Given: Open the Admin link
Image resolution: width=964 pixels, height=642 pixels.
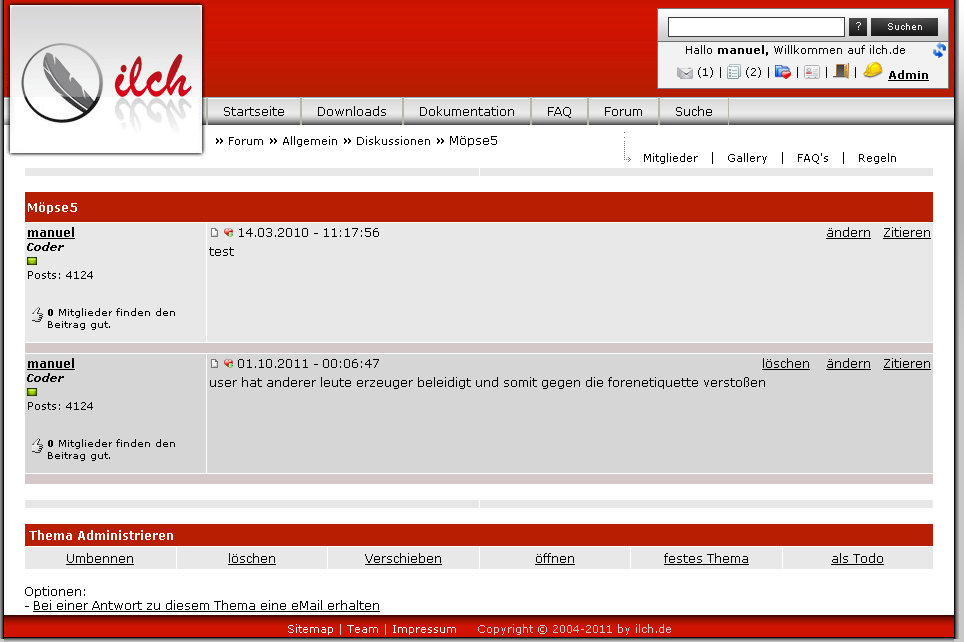Looking at the screenshot, I should click(908, 74).
